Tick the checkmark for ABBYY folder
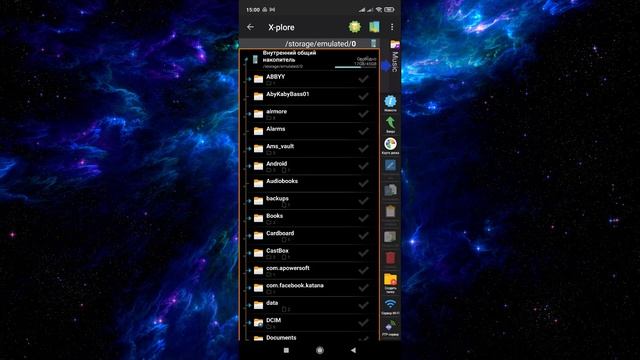This screenshot has width=640, height=360. tap(363, 79)
